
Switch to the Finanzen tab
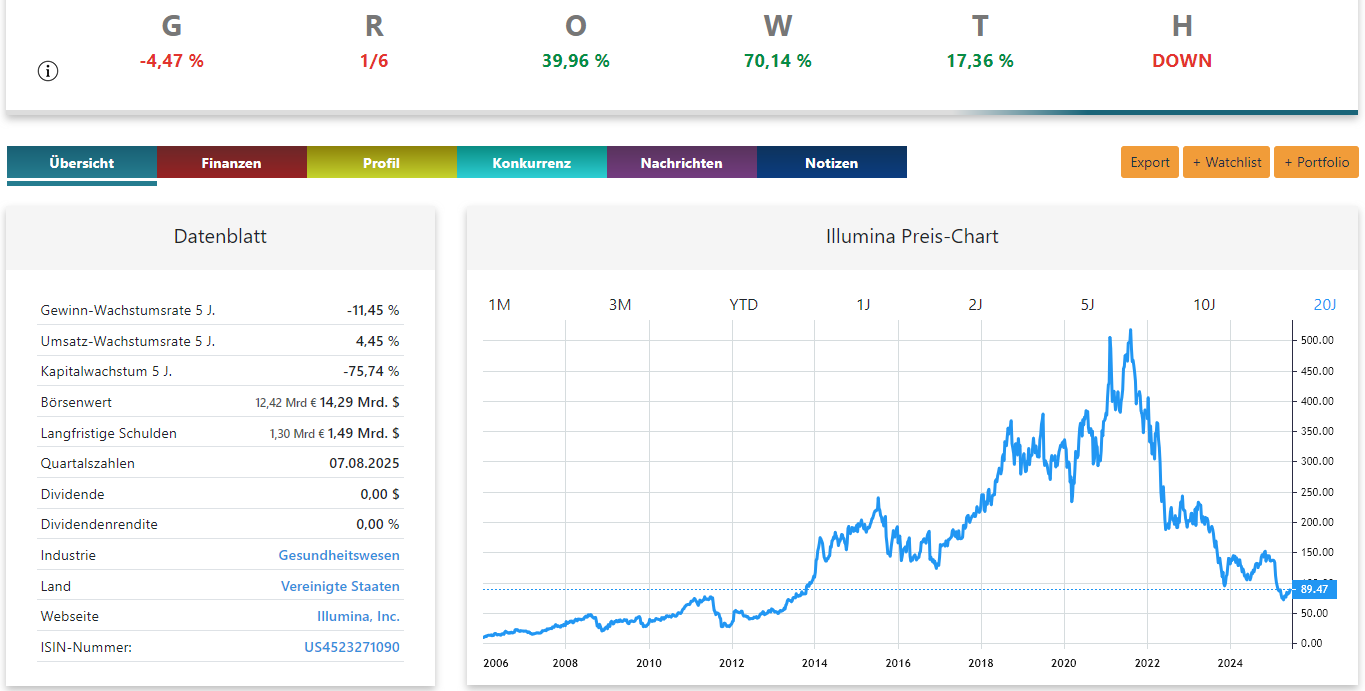[232, 163]
